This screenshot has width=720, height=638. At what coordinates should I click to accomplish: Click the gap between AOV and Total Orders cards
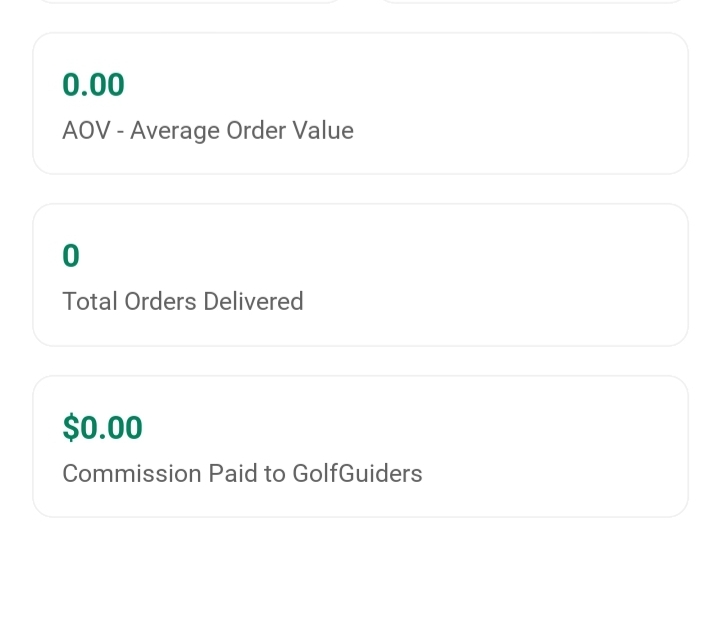[x=360, y=189]
